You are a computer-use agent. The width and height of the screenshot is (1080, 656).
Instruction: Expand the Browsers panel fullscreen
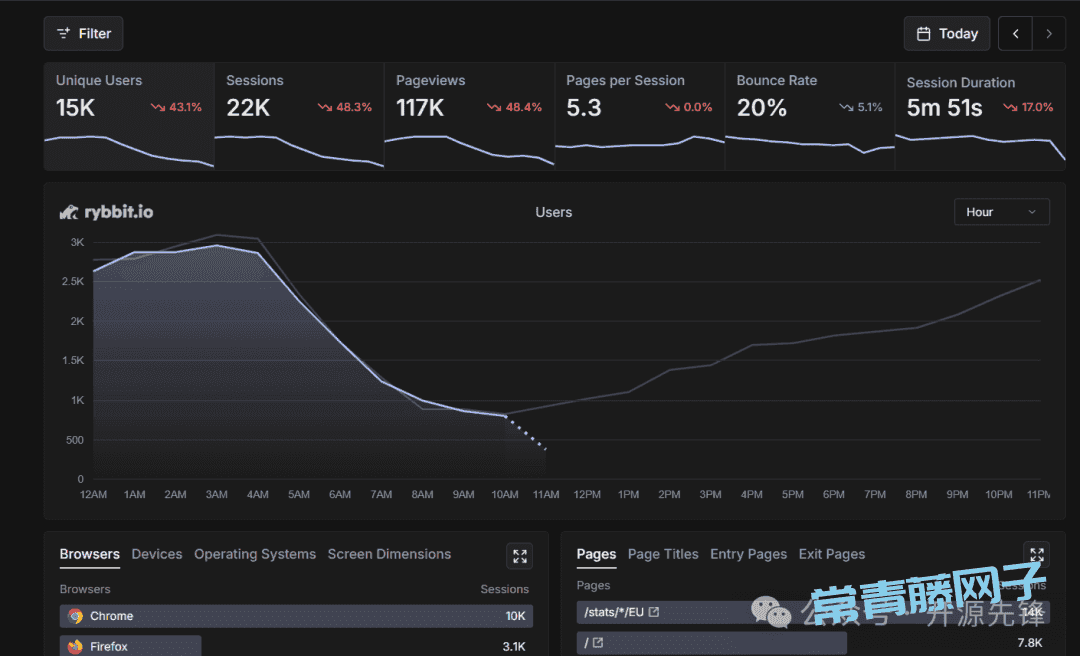pos(519,556)
